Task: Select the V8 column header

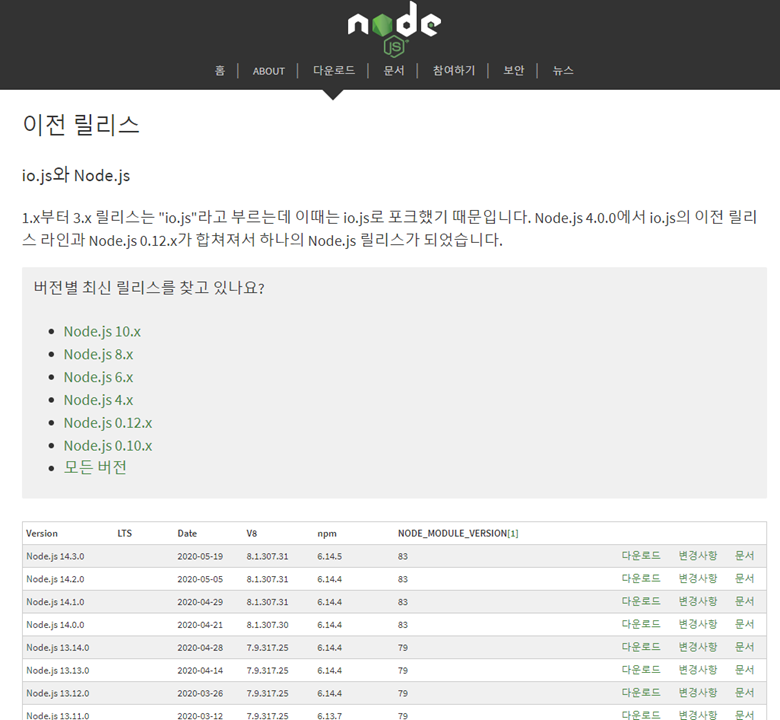Action: click(x=252, y=533)
